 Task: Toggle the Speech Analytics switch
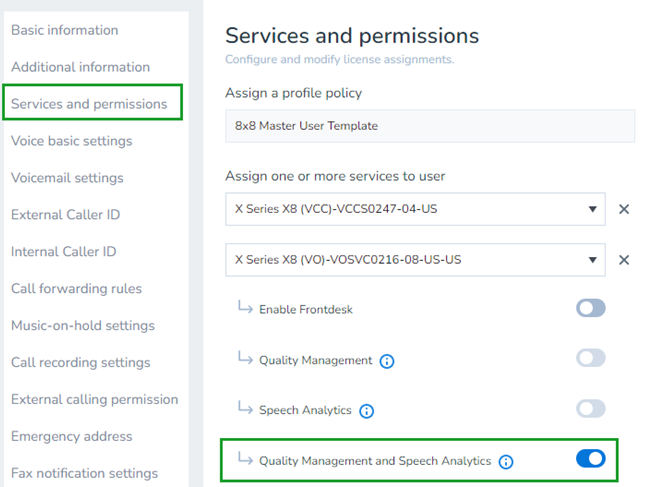click(x=591, y=409)
